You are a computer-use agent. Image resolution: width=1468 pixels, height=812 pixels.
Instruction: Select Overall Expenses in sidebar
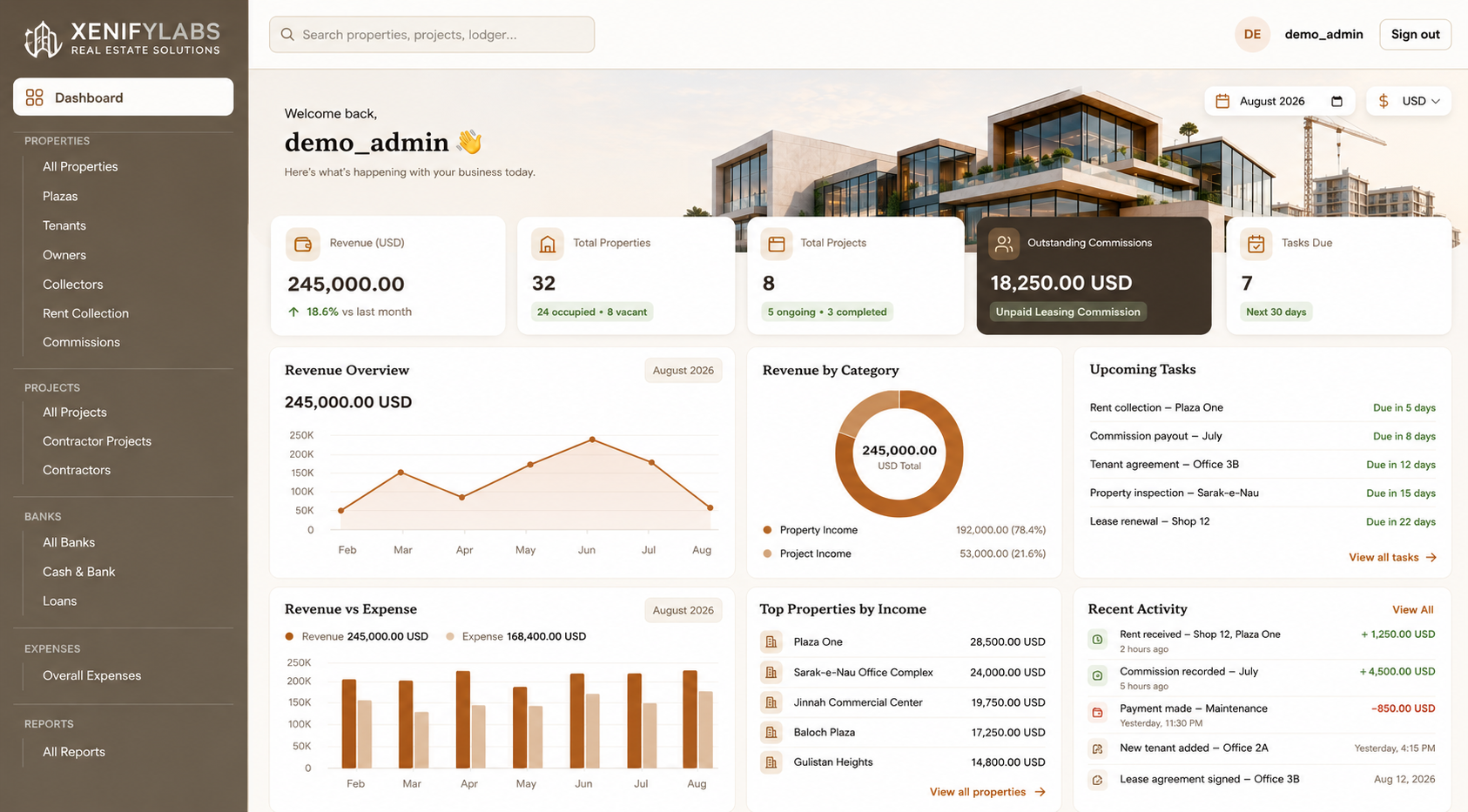pyautogui.click(x=91, y=675)
